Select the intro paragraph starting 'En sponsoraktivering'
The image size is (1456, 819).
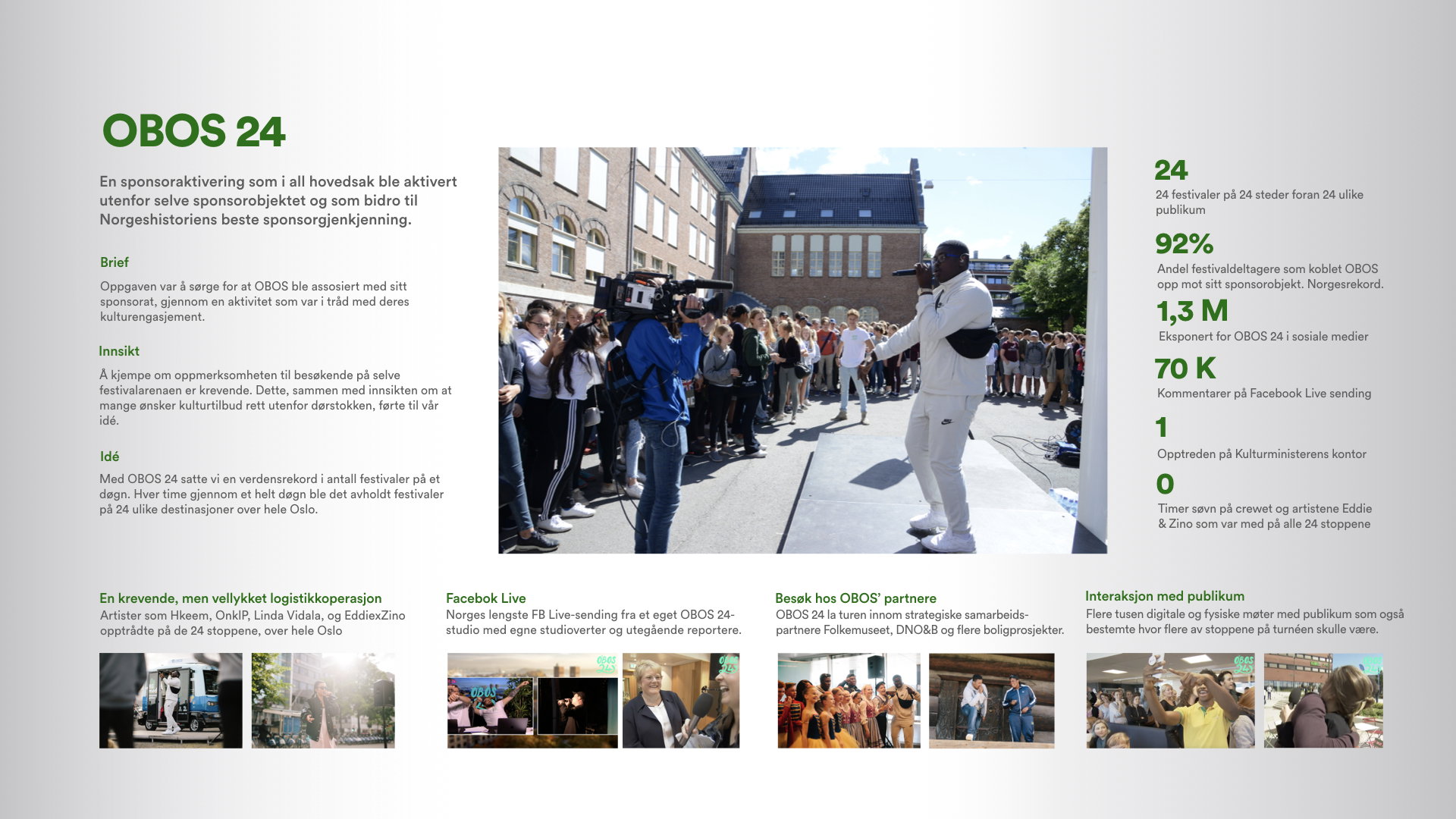278,200
